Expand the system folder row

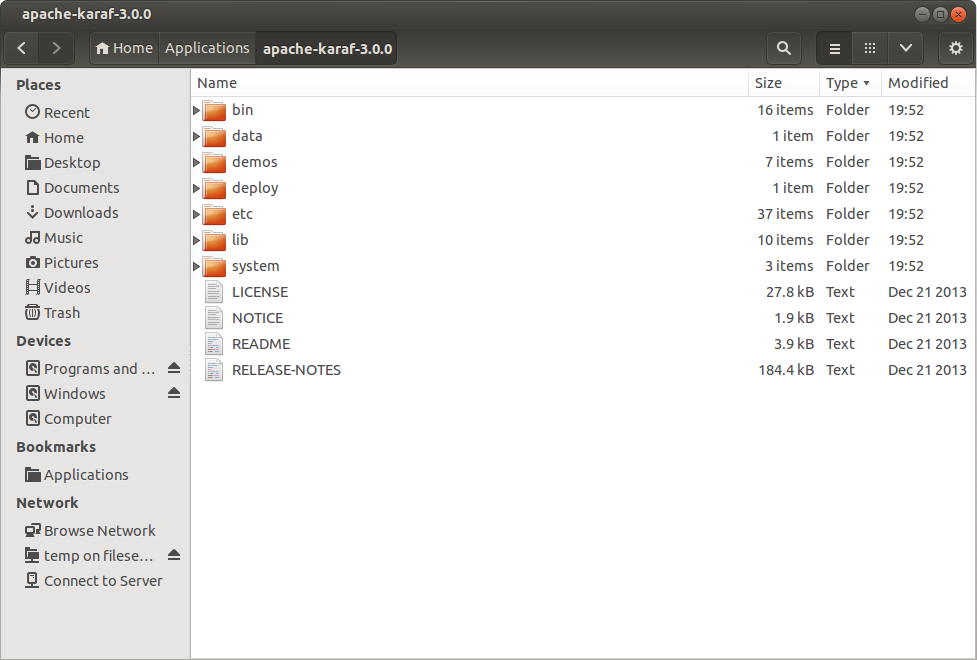click(x=195, y=266)
